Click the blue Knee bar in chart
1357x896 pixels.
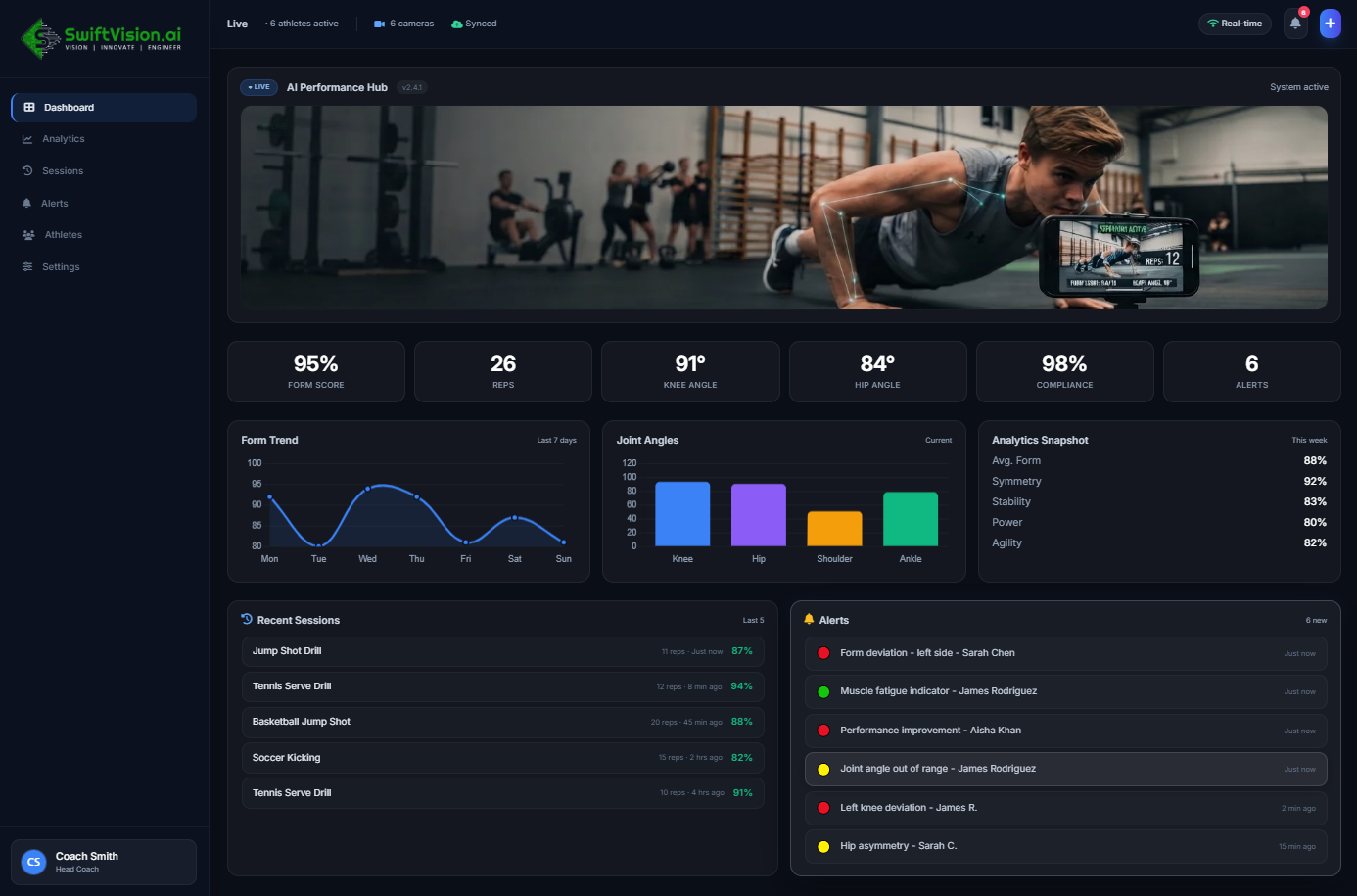(682, 514)
